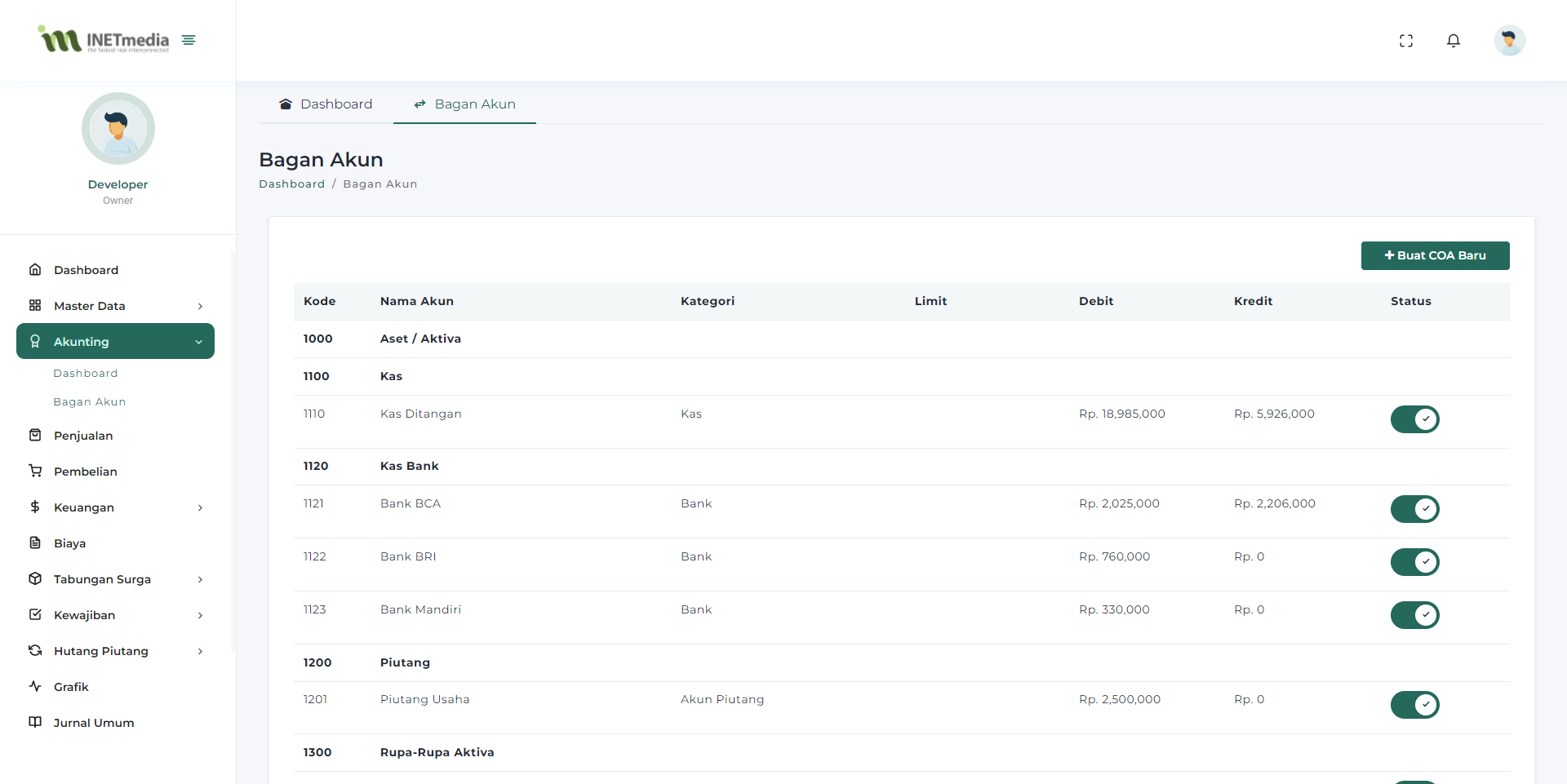Open the notifications bell
Viewport: 1567px width, 784px height.
pos(1453,41)
